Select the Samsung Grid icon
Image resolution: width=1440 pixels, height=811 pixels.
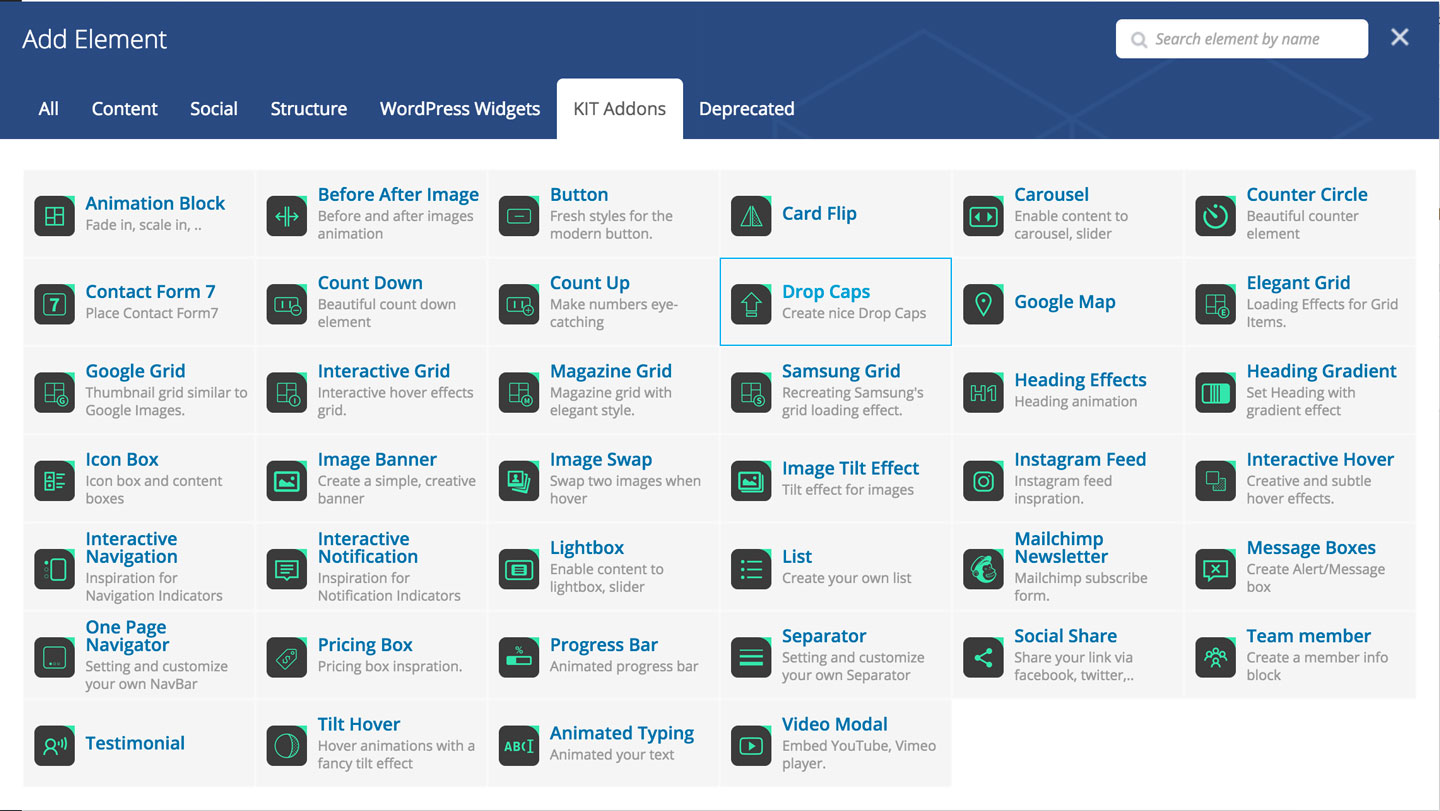tap(750, 393)
